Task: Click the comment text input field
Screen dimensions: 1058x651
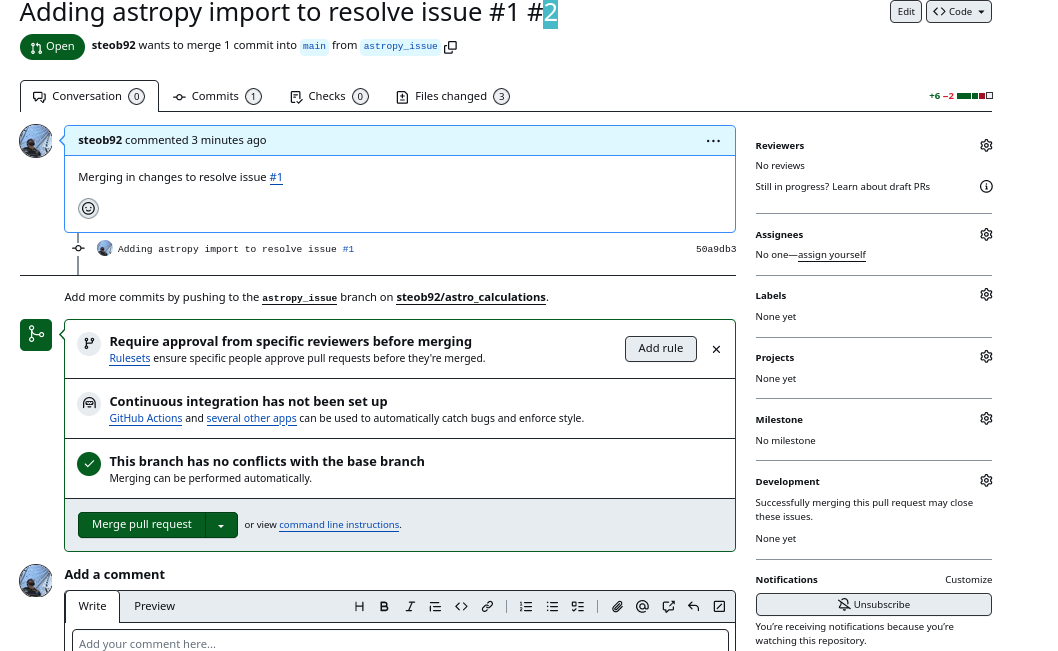Action: point(400,643)
